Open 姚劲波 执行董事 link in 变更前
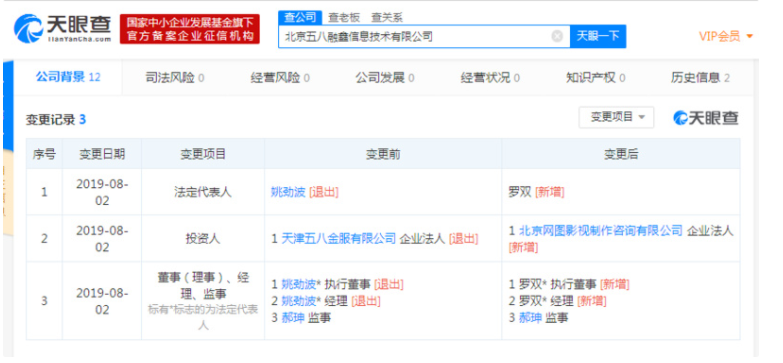 tap(299, 285)
